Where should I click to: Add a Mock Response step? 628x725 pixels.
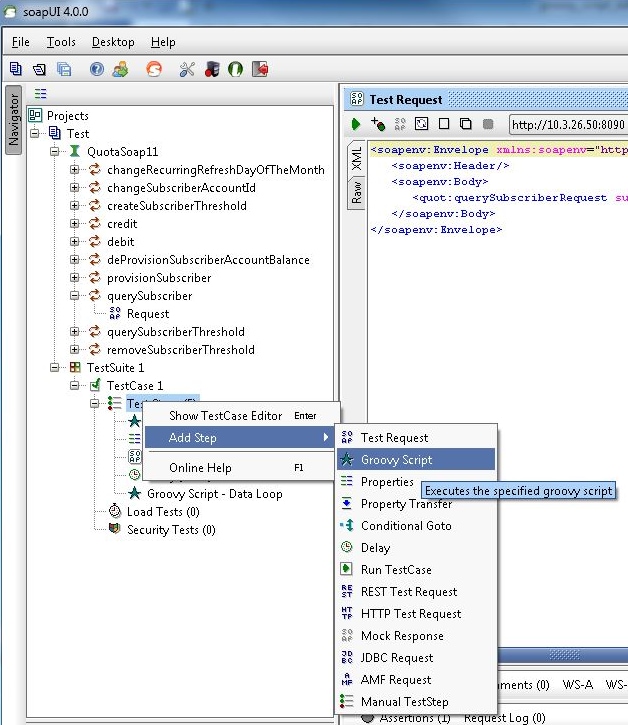[x=416, y=636]
